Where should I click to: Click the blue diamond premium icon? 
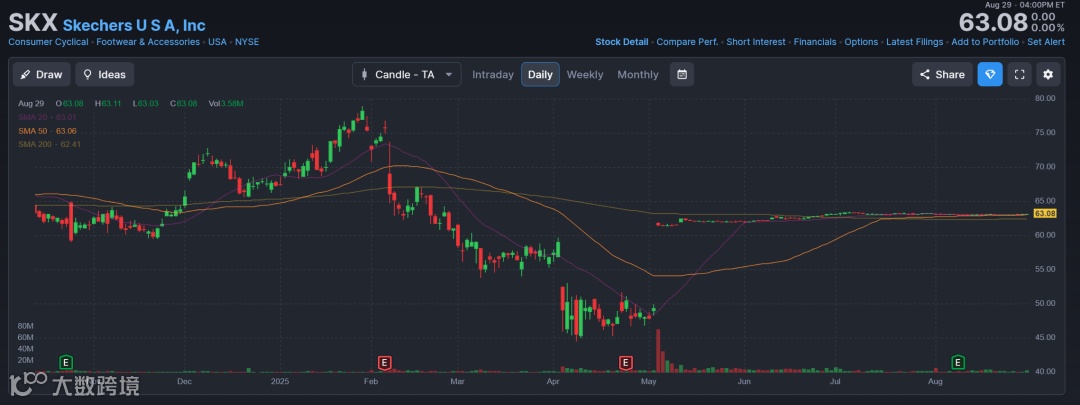point(990,74)
